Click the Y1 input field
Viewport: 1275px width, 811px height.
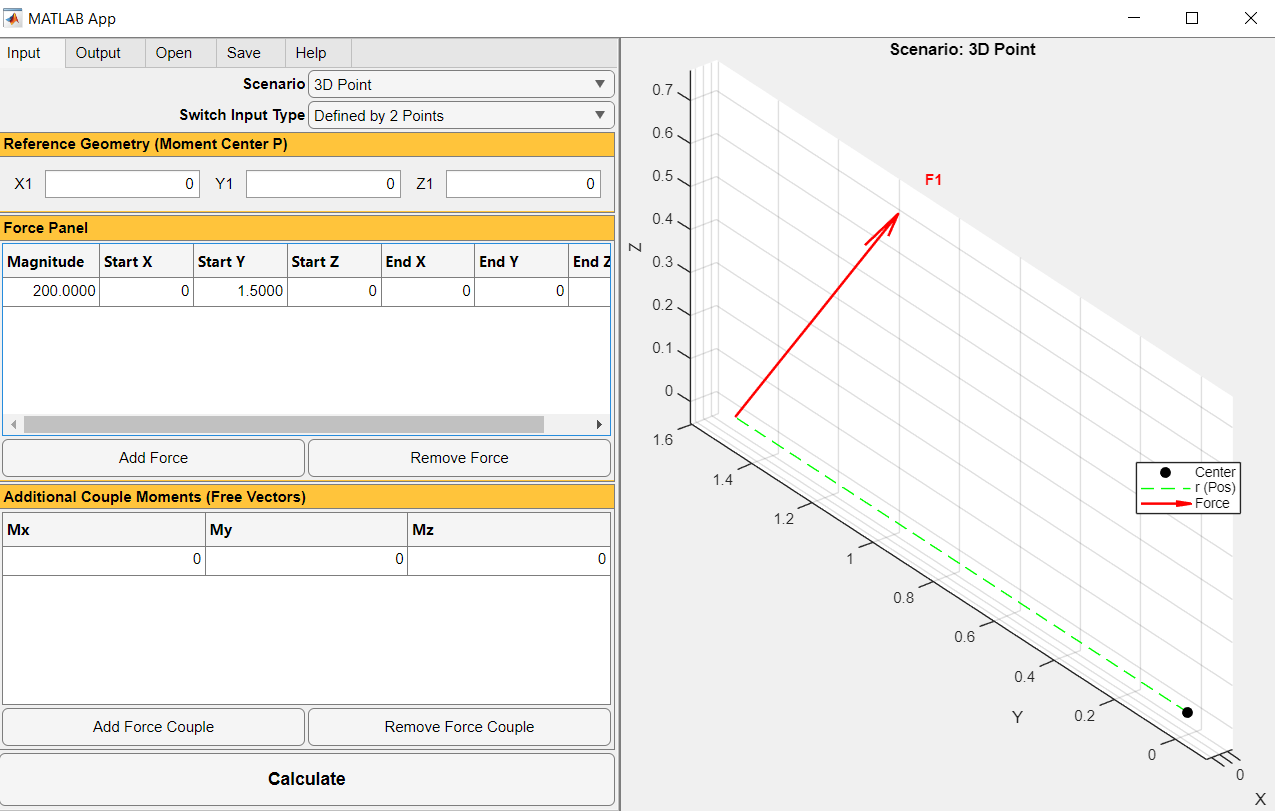[323, 184]
